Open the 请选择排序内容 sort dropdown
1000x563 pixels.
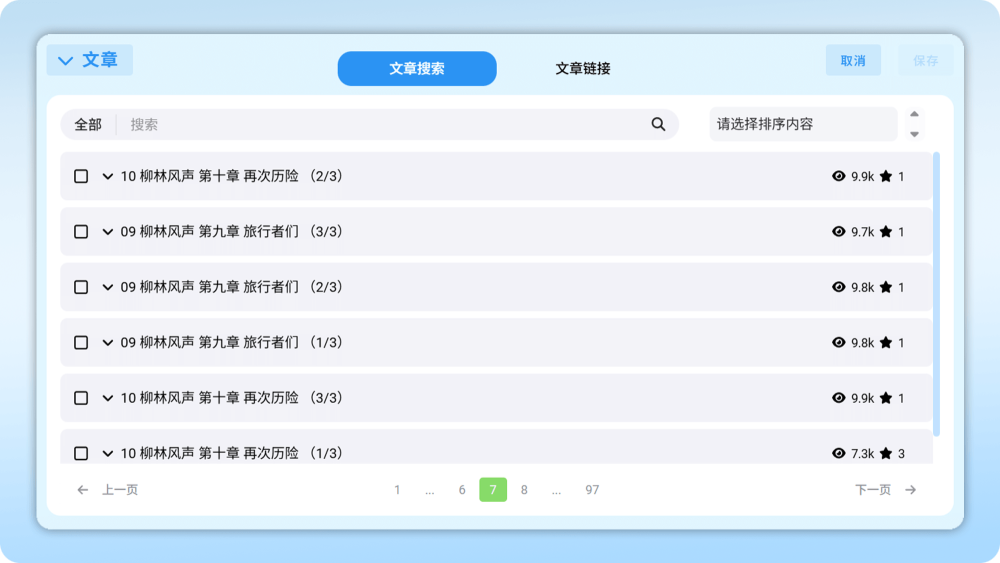pos(803,124)
